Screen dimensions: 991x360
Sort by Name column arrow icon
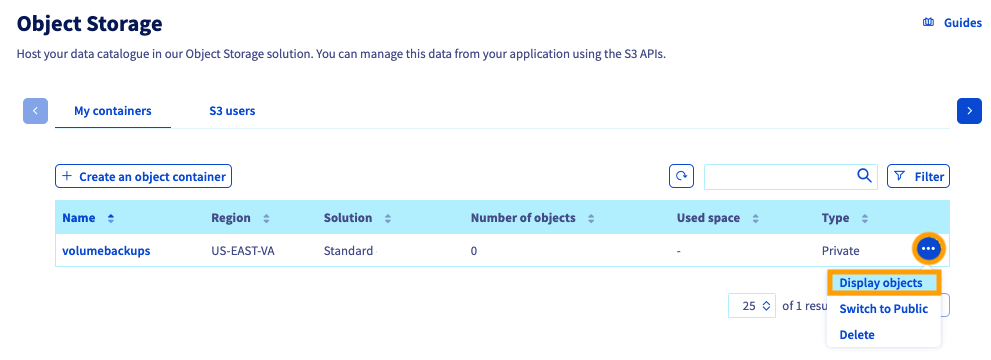111,219
